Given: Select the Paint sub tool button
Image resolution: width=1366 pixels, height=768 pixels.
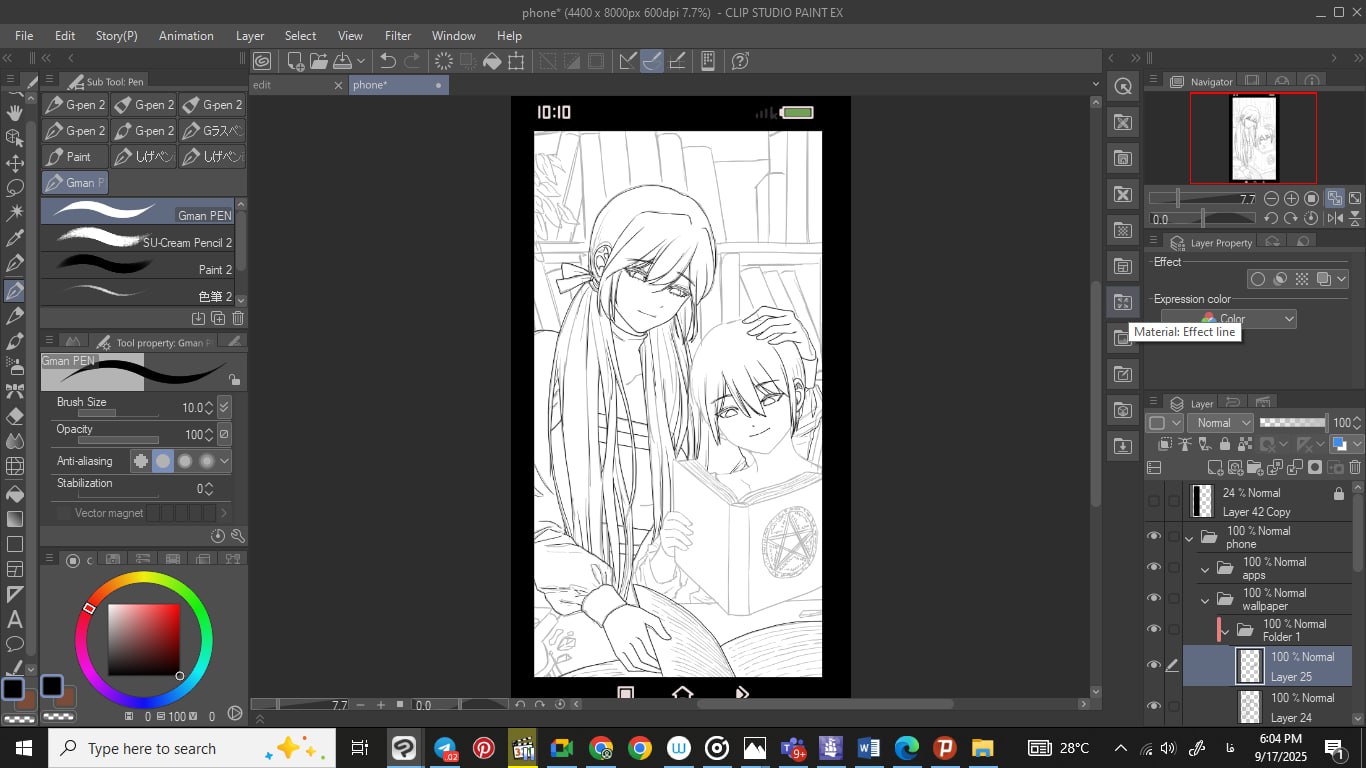Looking at the screenshot, I should 75,157.
